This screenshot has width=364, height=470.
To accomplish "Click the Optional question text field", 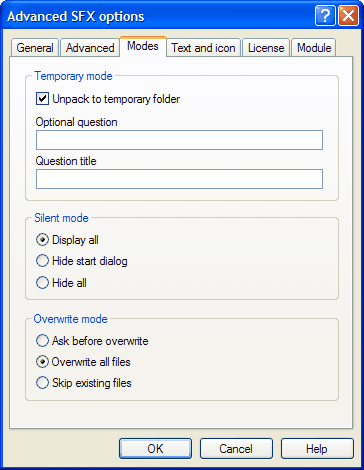I will coord(179,140).
